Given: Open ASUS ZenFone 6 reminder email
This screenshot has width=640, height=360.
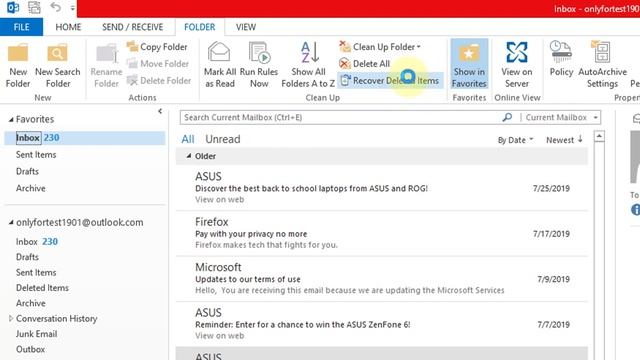Looking at the screenshot, I should tap(382, 324).
